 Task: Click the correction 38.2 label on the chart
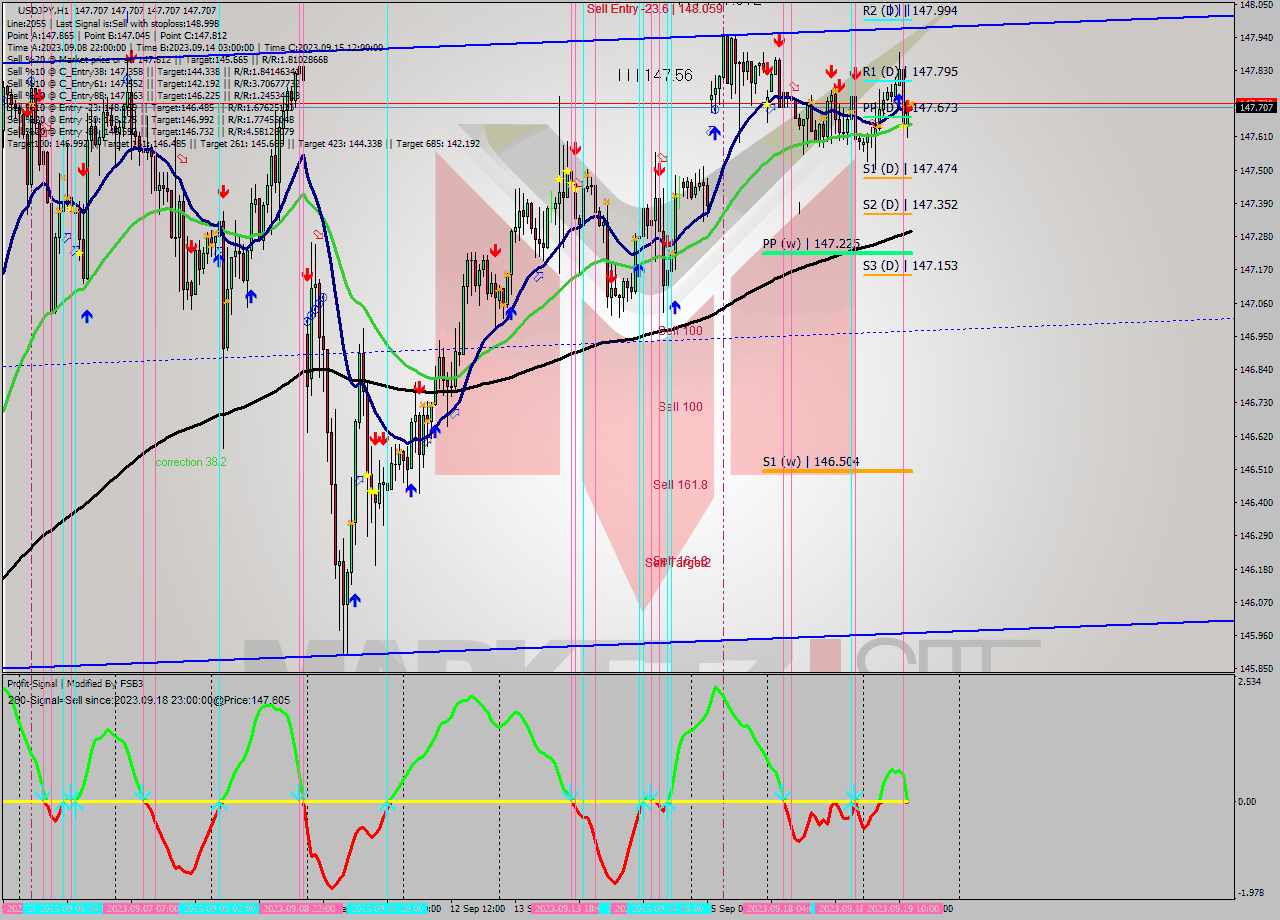click(190, 462)
